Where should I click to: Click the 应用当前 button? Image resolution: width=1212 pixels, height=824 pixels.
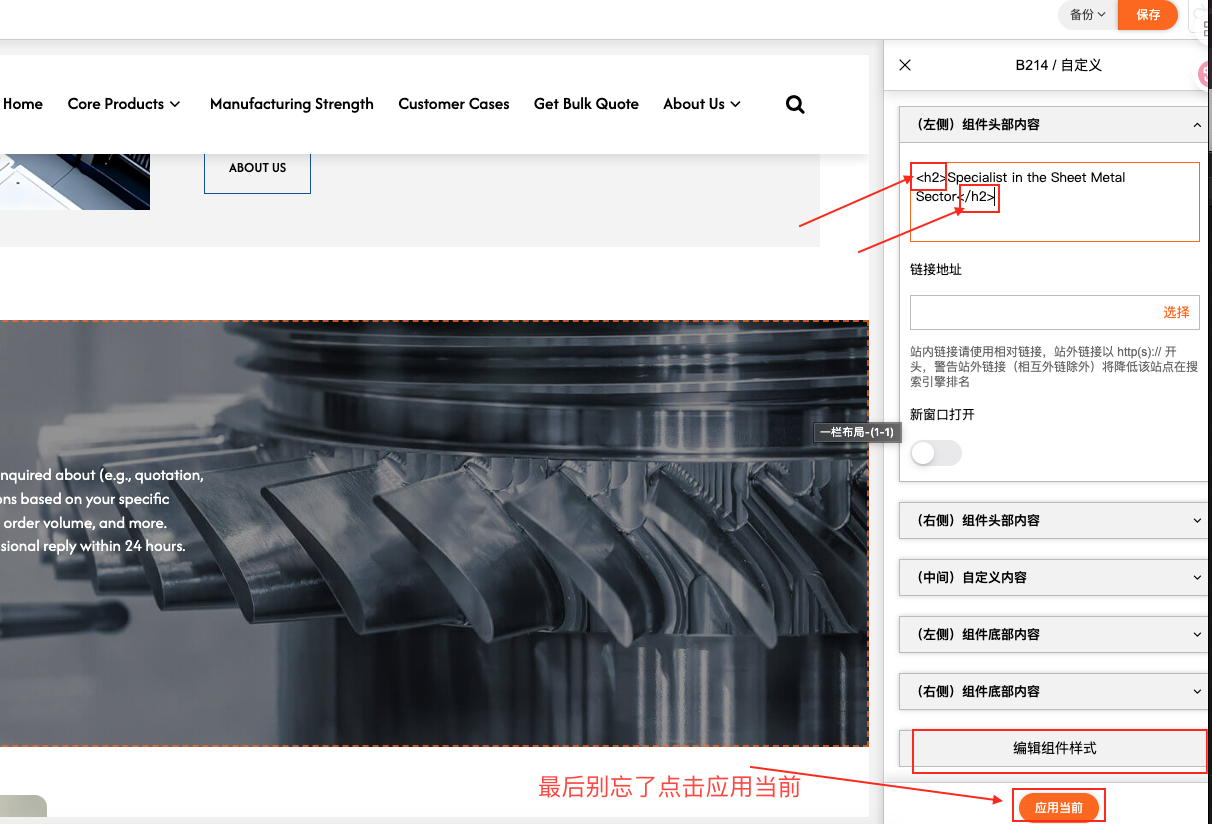[1059, 807]
